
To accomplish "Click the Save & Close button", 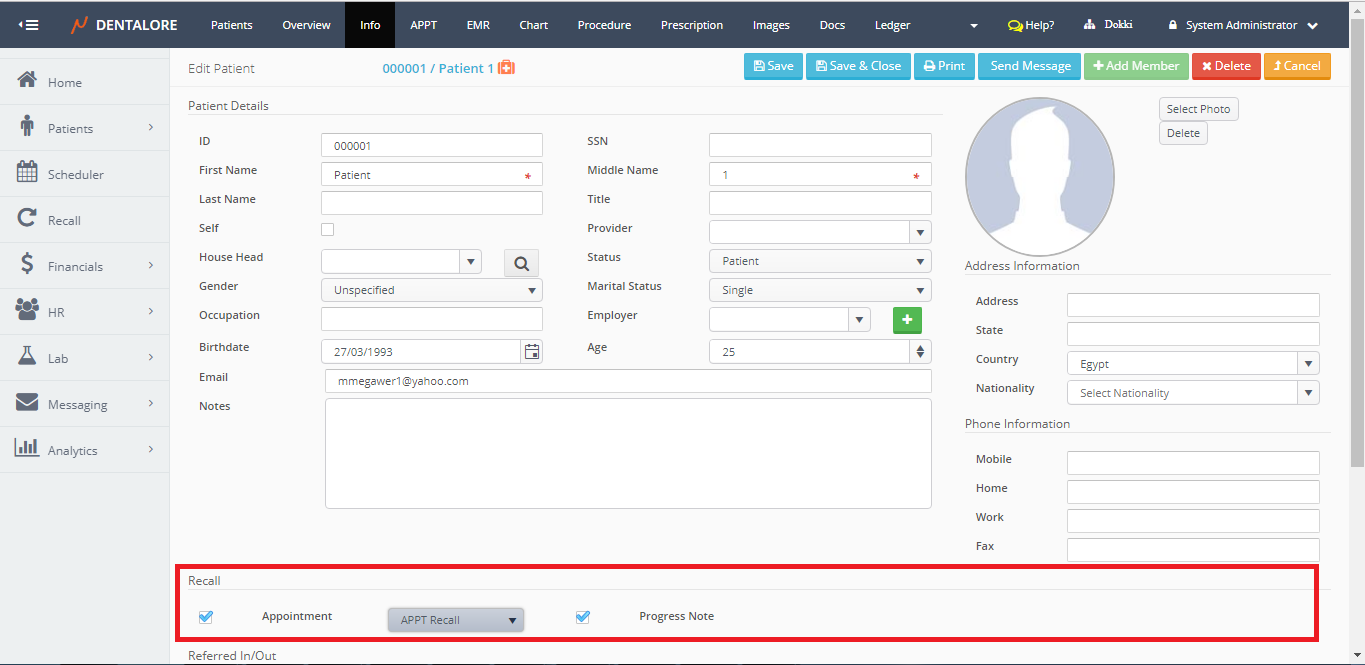I will coord(858,66).
